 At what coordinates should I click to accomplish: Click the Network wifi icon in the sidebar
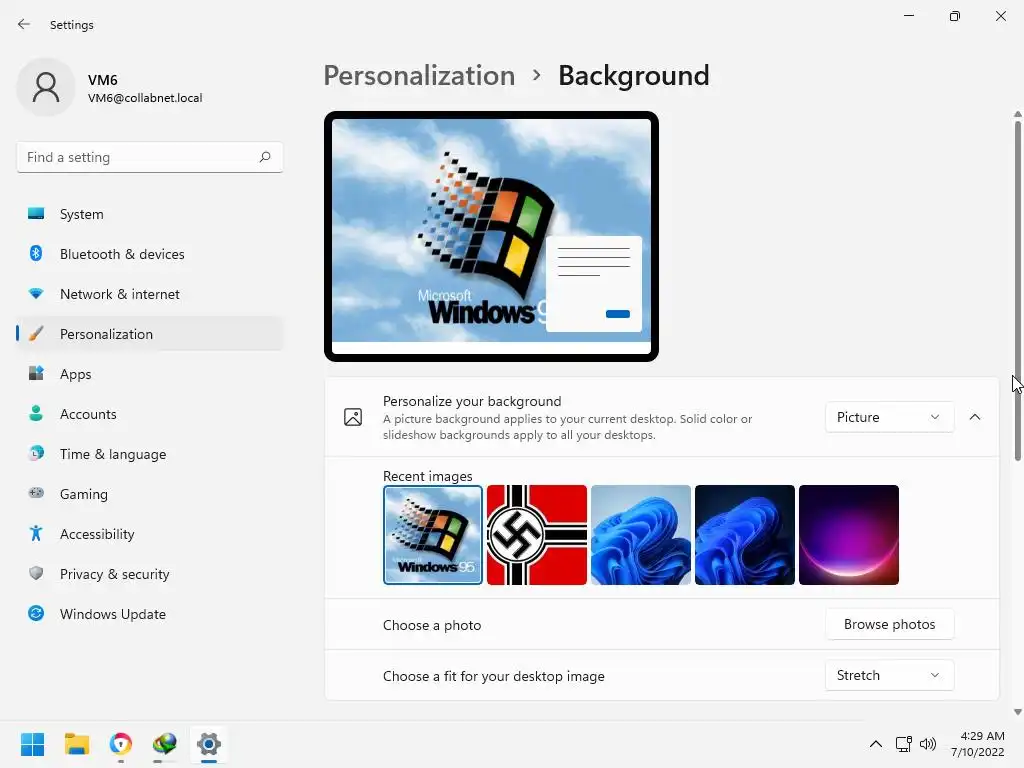point(36,294)
